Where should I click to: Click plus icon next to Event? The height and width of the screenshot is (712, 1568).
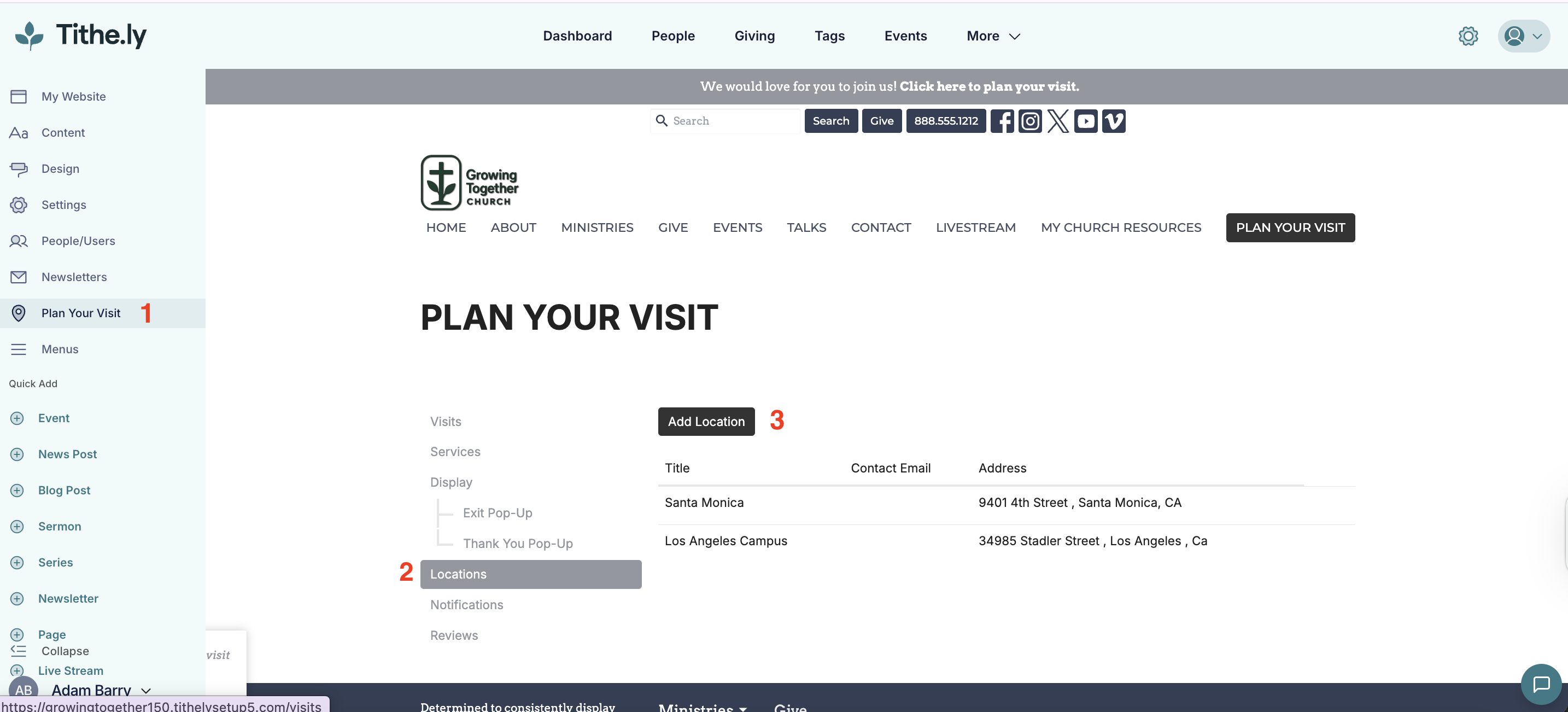pos(17,418)
